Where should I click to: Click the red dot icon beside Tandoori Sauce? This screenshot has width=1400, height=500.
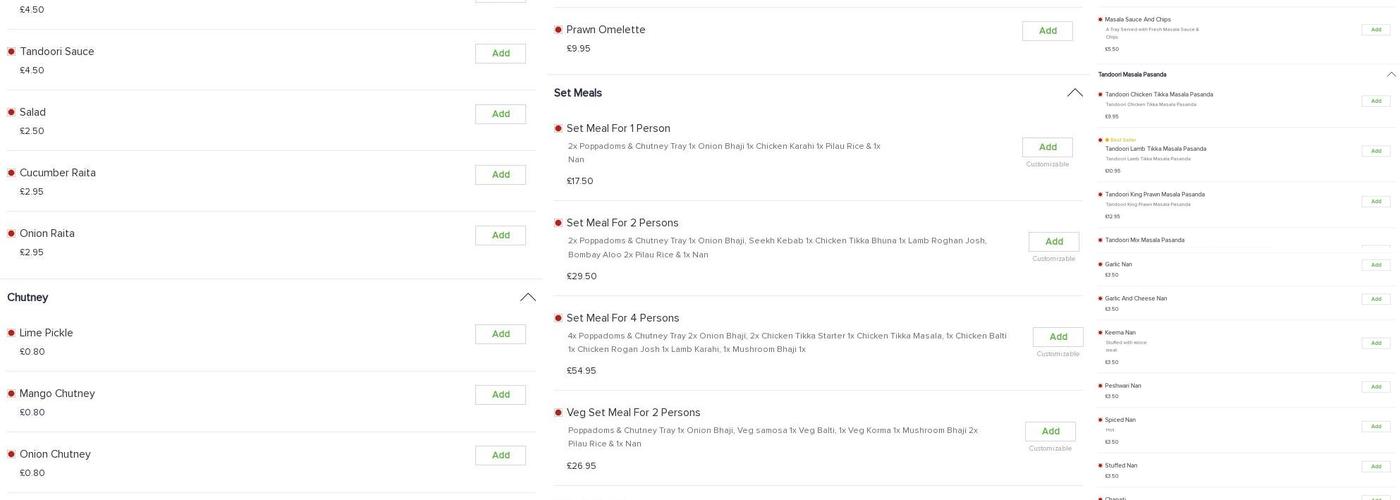11,52
